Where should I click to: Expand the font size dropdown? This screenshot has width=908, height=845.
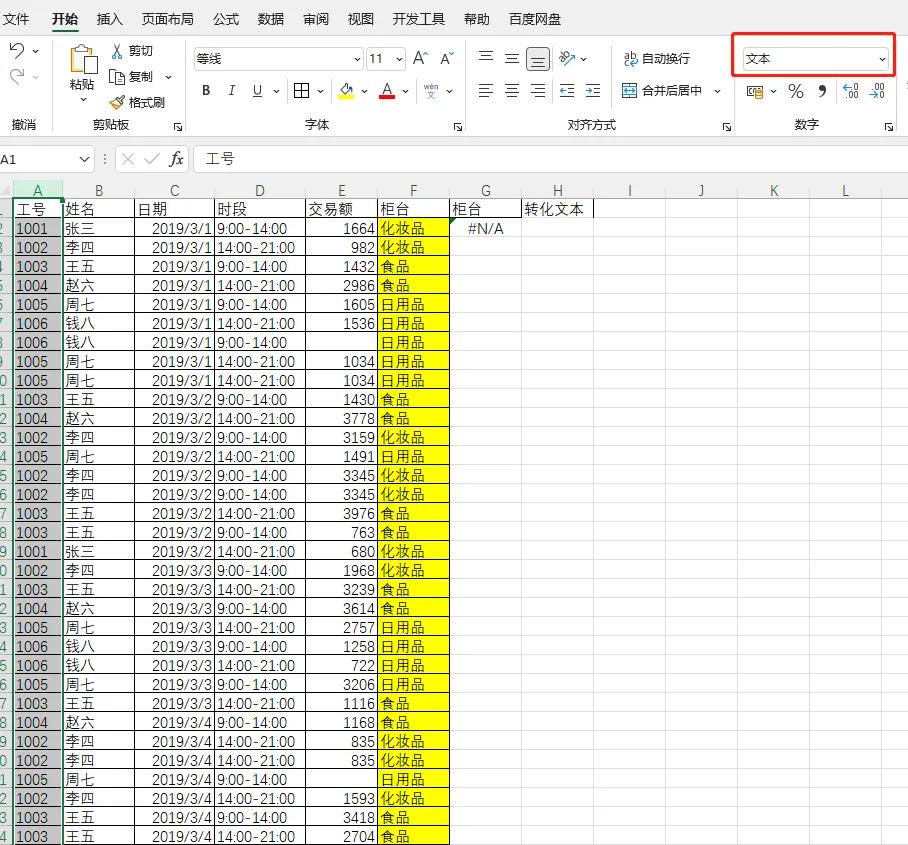pyautogui.click(x=399, y=59)
